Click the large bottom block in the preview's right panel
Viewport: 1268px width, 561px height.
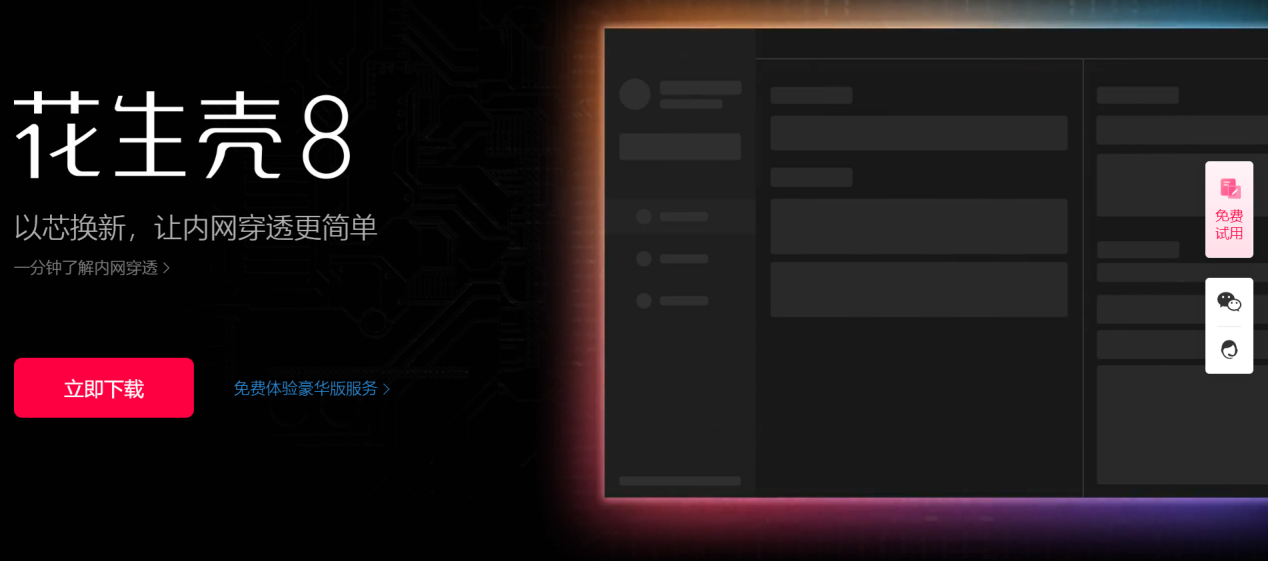point(1180,425)
